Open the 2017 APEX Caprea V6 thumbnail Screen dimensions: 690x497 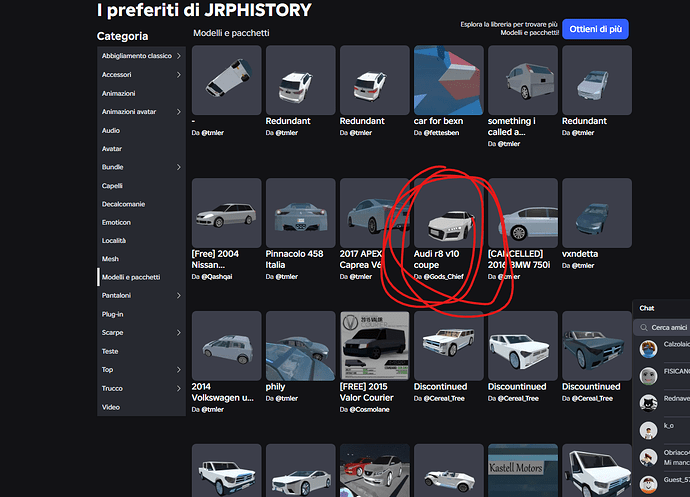374,213
